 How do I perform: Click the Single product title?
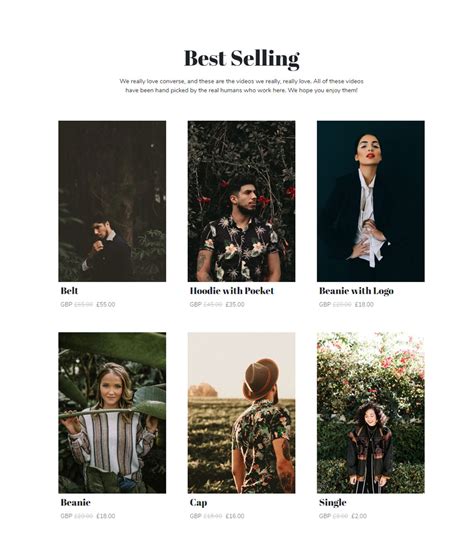coord(333,503)
